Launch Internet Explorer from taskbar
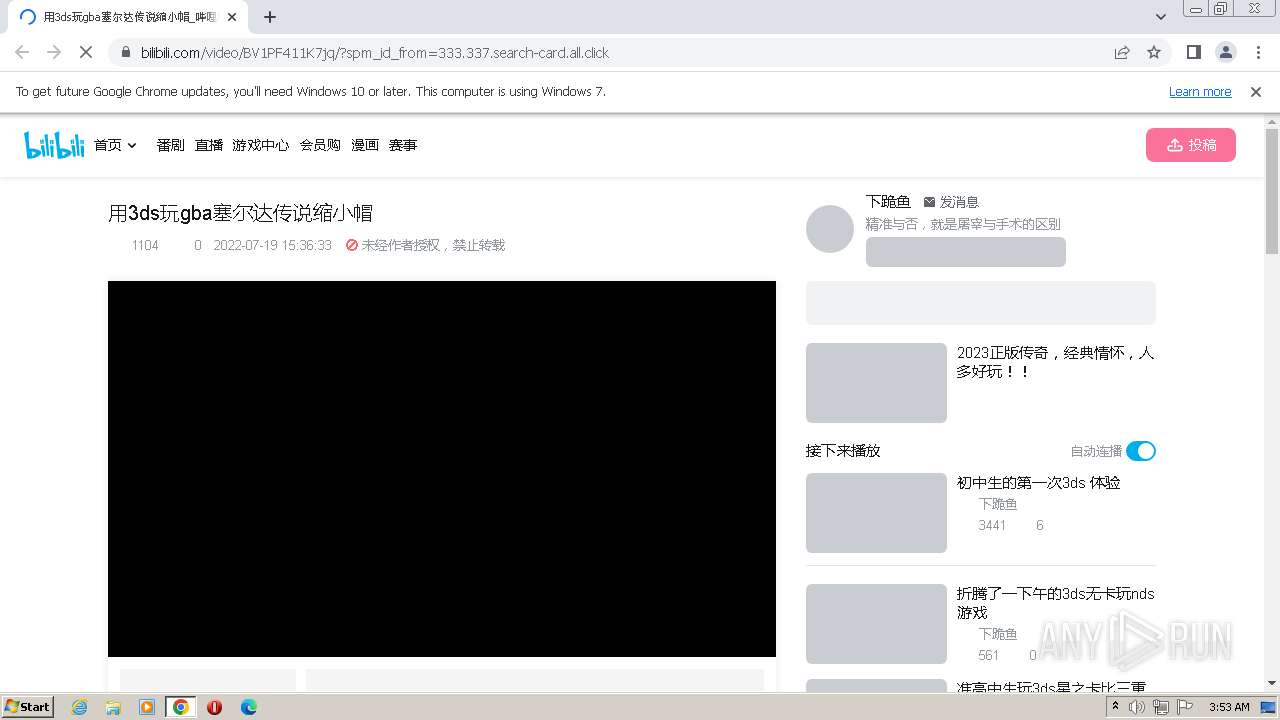This screenshot has height=720, width=1280. pos(80,707)
